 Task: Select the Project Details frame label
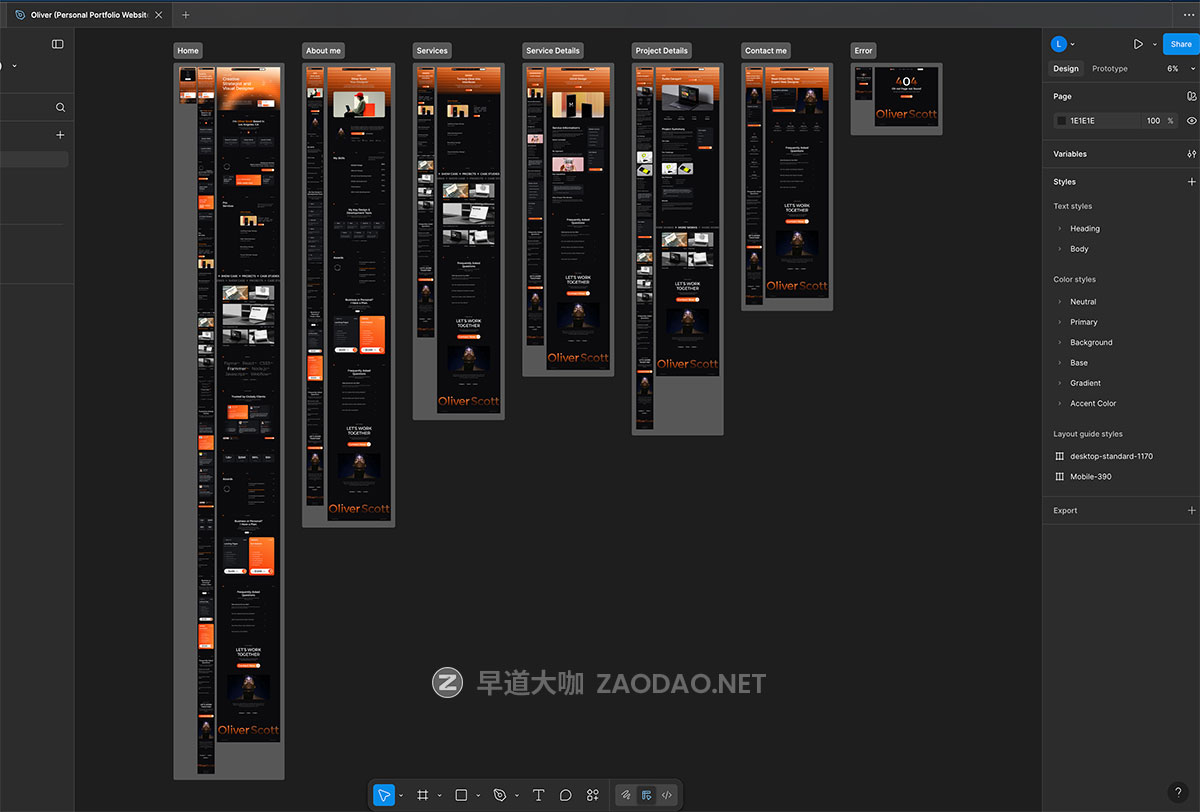click(662, 51)
